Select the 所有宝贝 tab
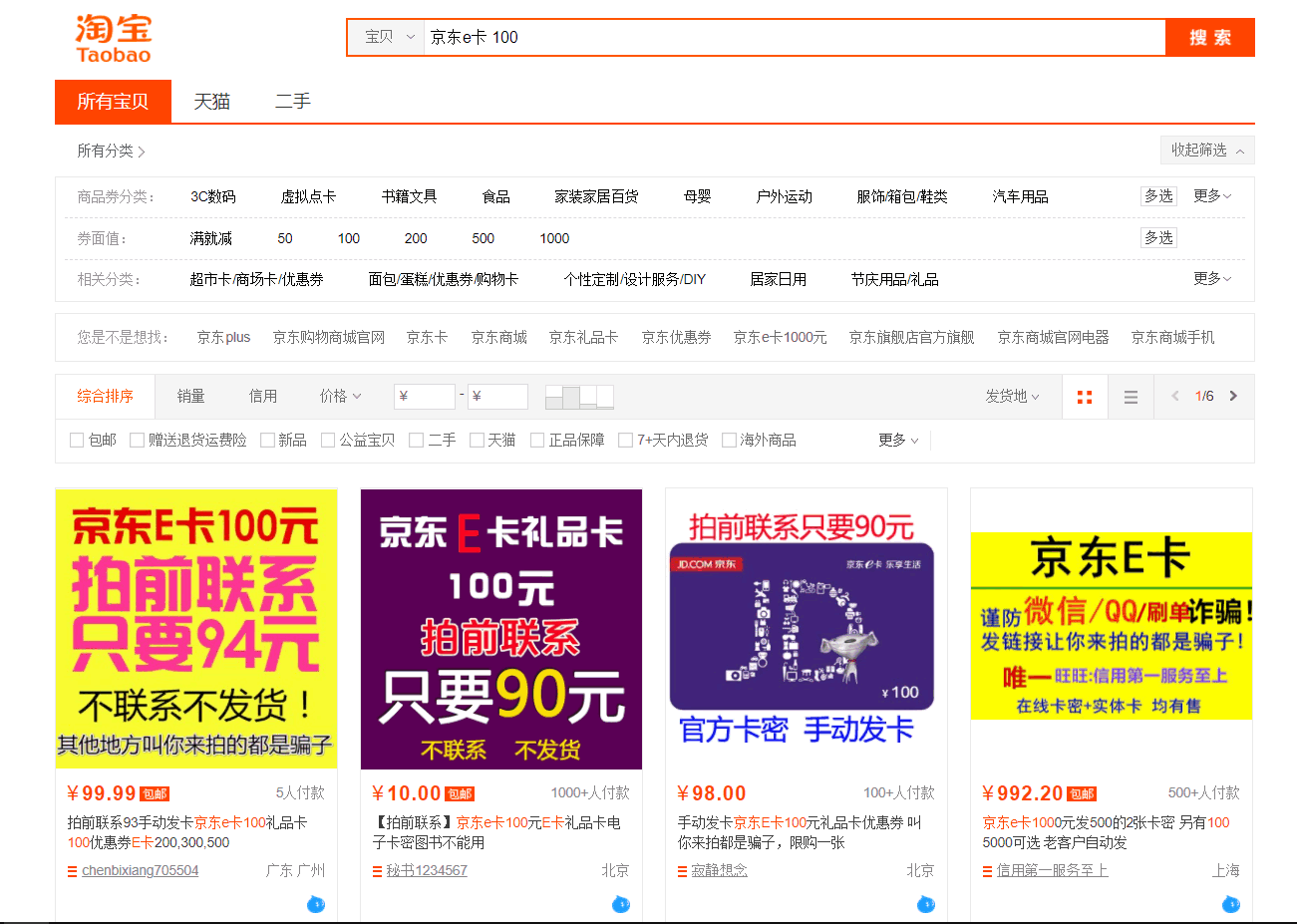The image size is (1297, 924). point(113,102)
